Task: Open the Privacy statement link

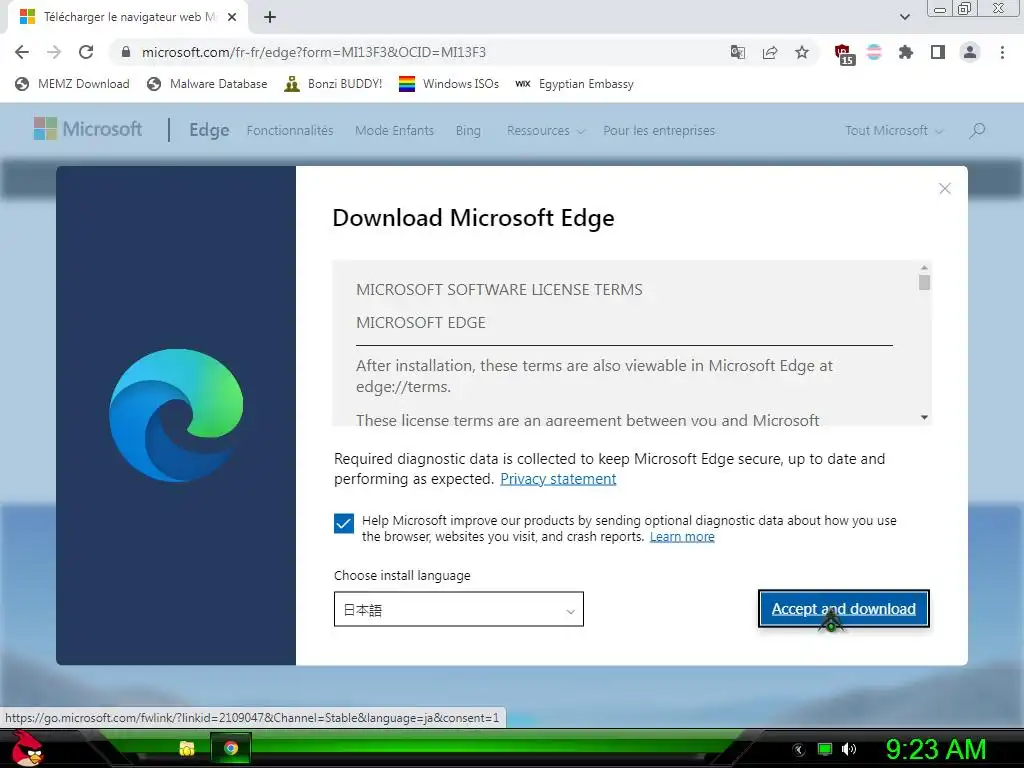Action: coord(558,479)
